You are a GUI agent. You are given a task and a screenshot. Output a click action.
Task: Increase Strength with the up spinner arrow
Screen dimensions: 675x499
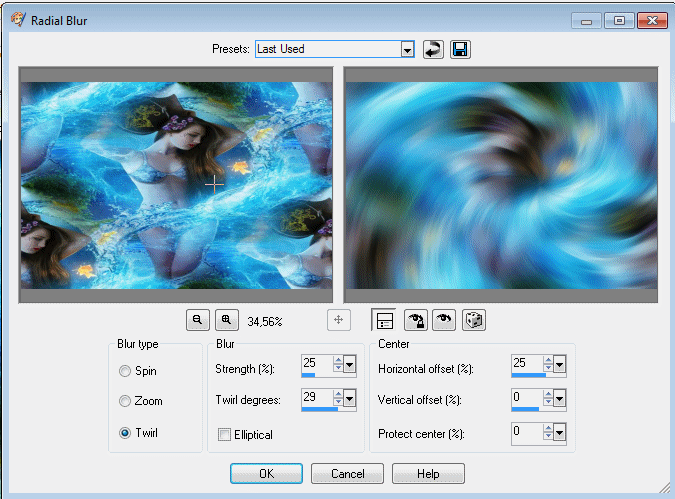[338, 361]
